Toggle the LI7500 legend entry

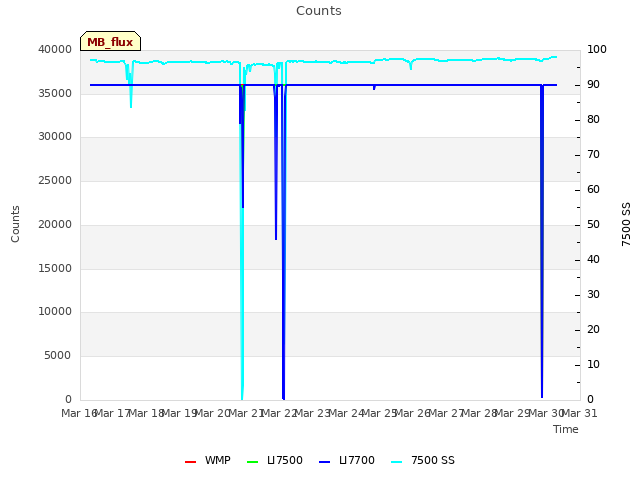(275, 460)
